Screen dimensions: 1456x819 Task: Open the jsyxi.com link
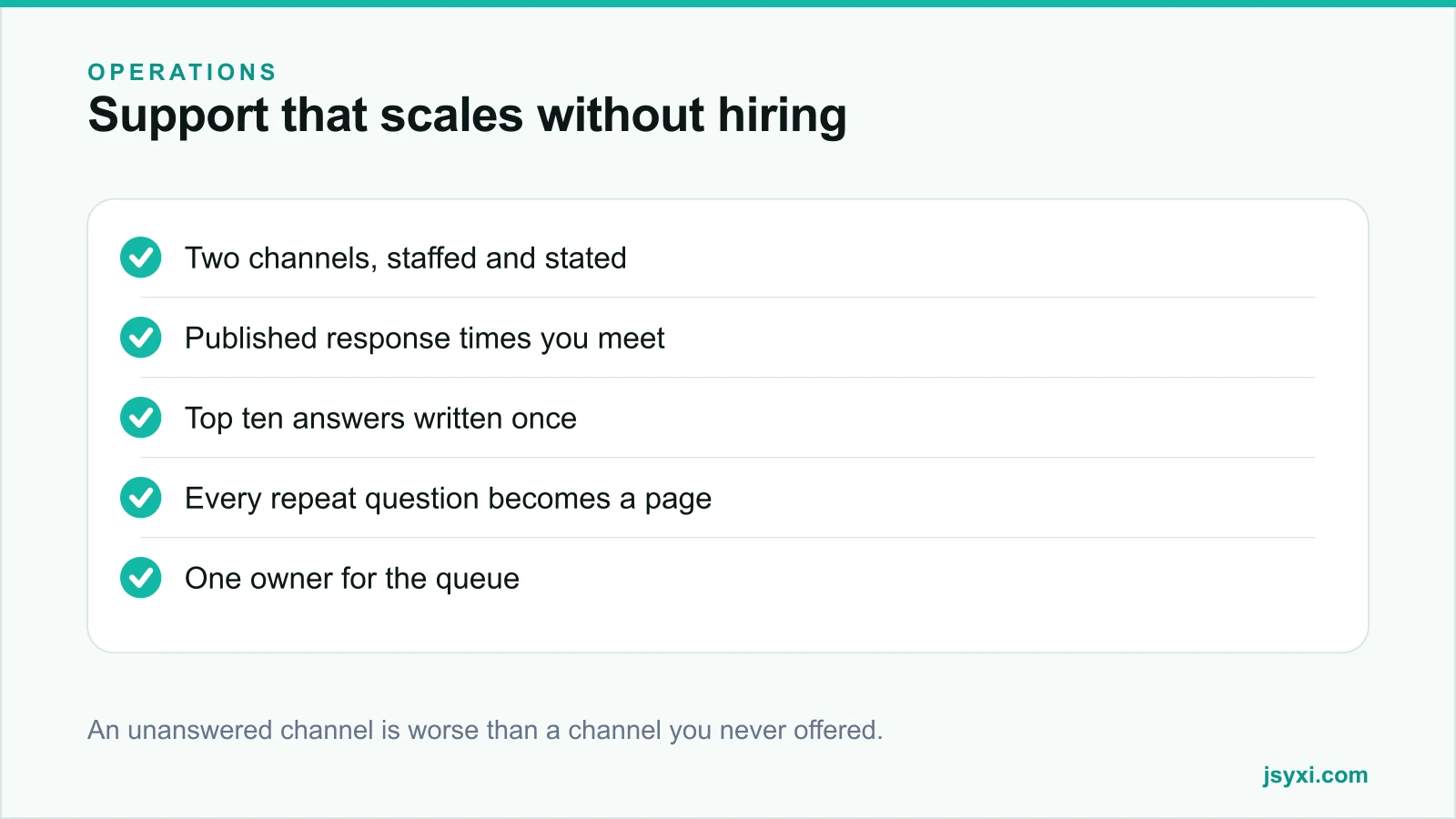point(1315,775)
